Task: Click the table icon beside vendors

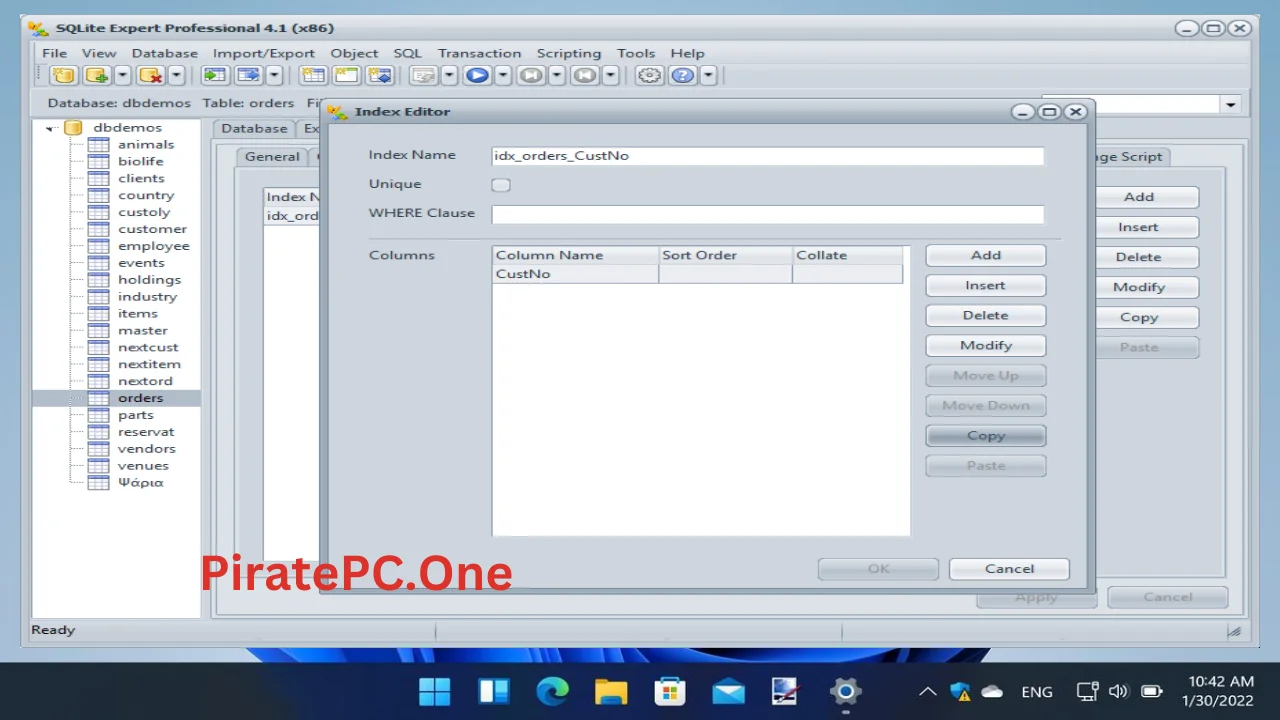Action: 98,449
